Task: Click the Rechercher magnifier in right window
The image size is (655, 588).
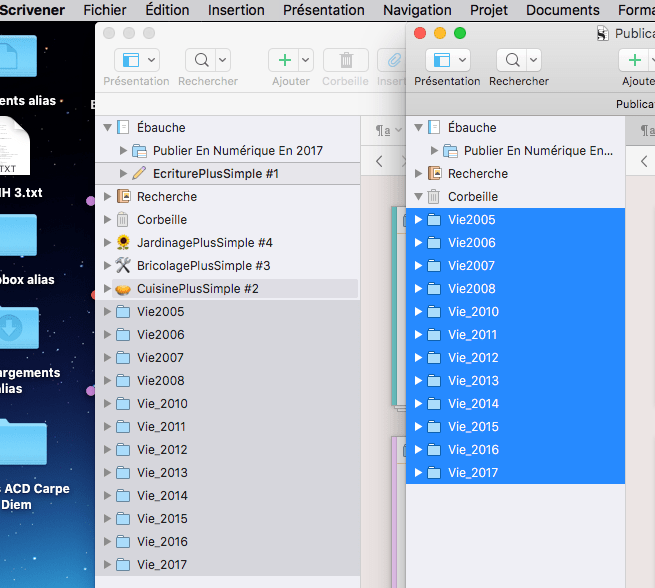Action: [510, 61]
